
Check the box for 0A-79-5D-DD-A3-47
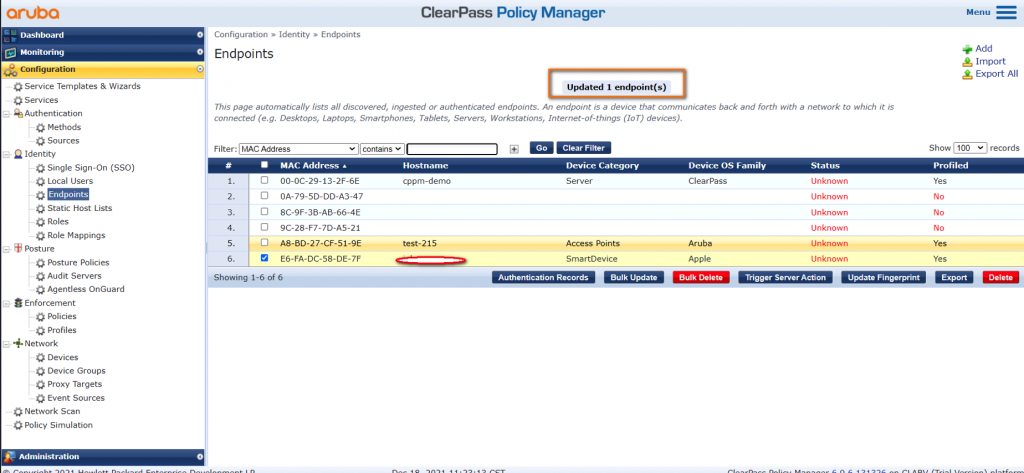[x=264, y=196]
